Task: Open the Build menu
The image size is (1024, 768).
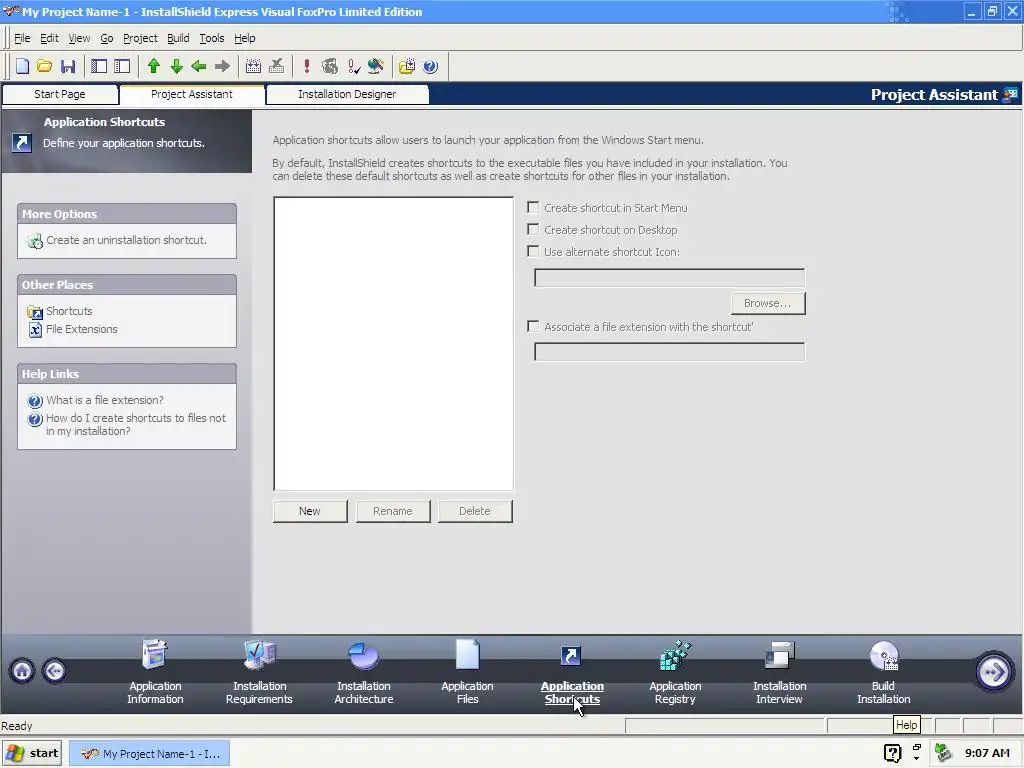Action: coord(178,38)
